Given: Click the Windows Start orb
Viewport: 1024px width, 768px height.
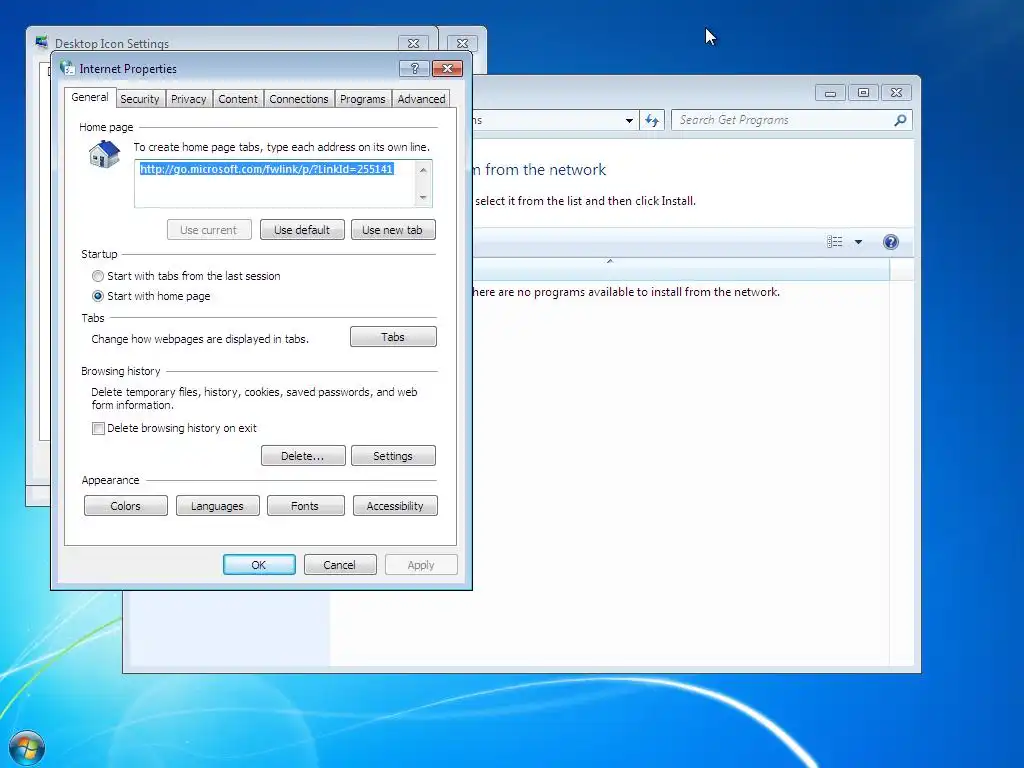Looking at the screenshot, I should (27, 748).
